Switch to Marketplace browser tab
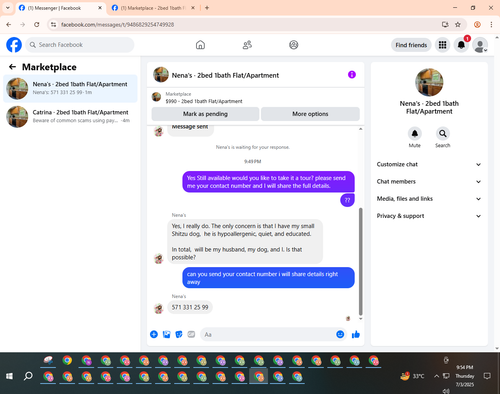Viewport: 500px width, 394px height. [x=153, y=8]
